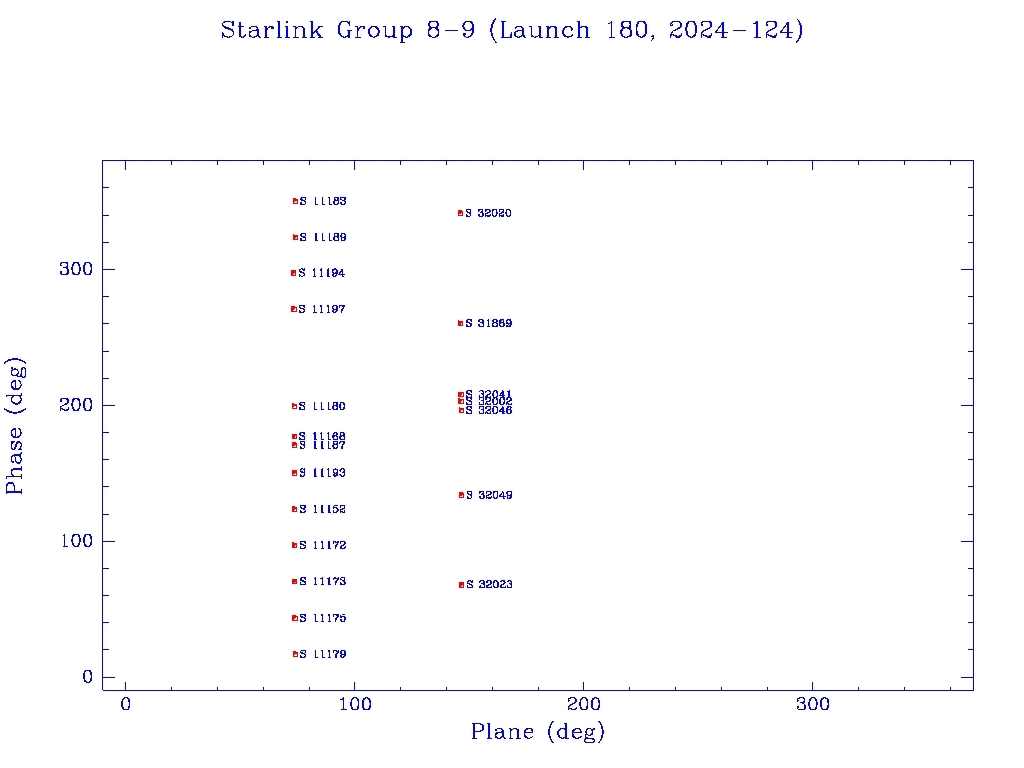Click the satellite label 'S 11173'
The image size is (1024, 768).
click(x=323, y=581)
